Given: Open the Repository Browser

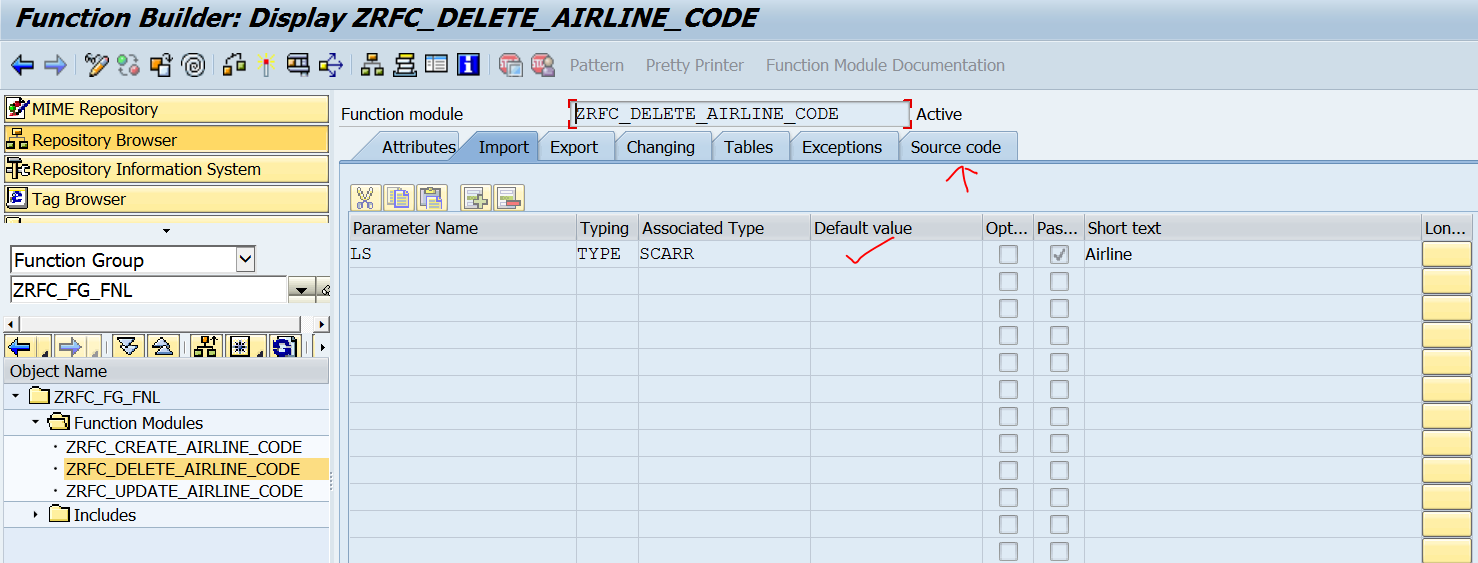Looking at the screenshot, I should click(166, 139).
